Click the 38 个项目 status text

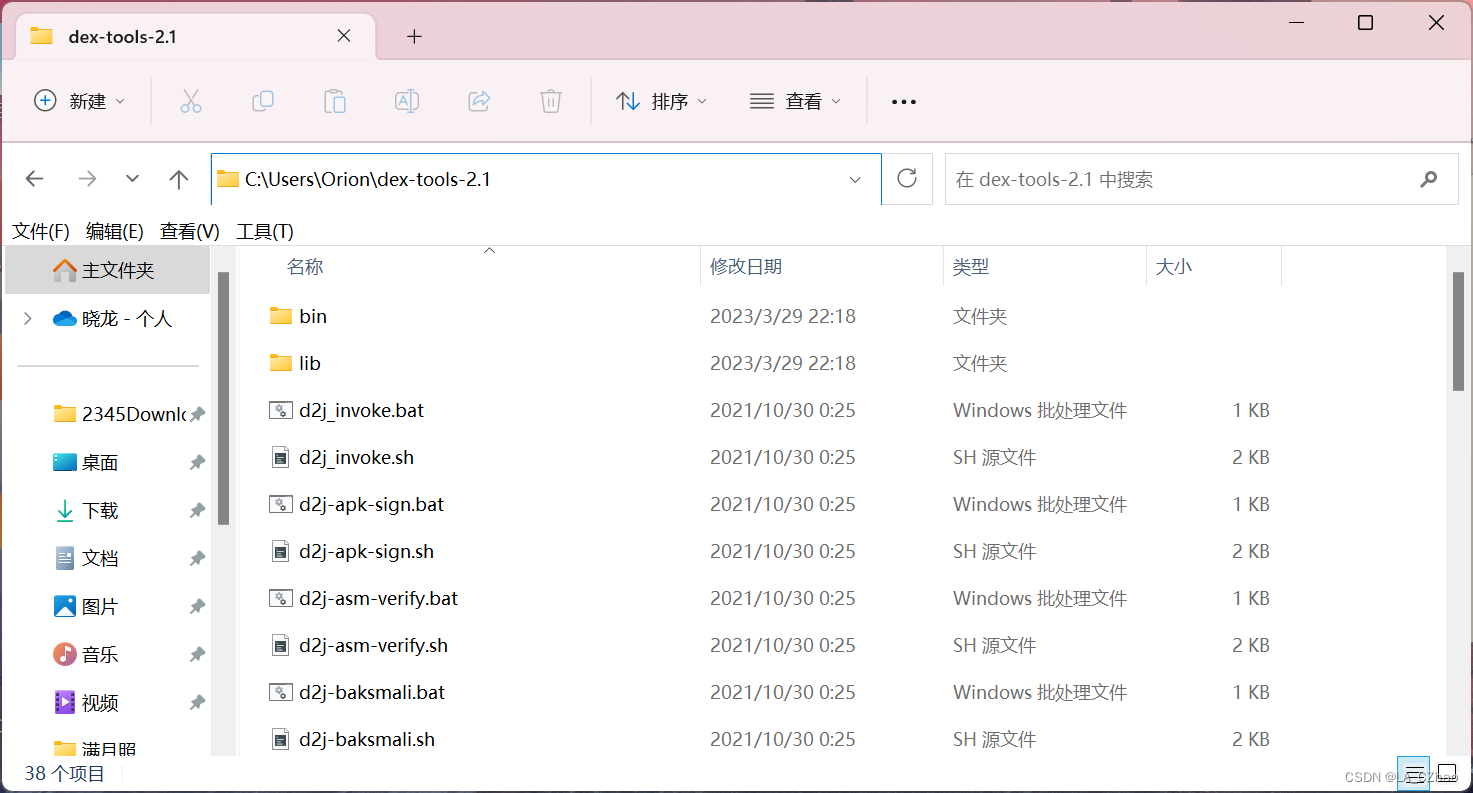65,773
